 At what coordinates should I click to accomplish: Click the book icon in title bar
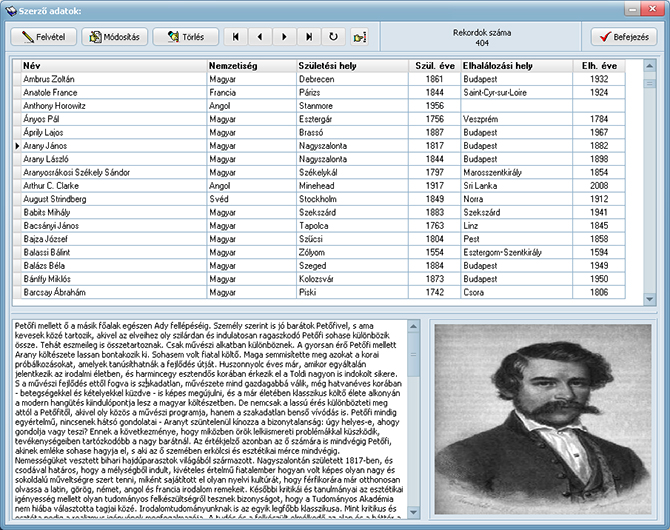pyautogui.click(x=11, y=10)
